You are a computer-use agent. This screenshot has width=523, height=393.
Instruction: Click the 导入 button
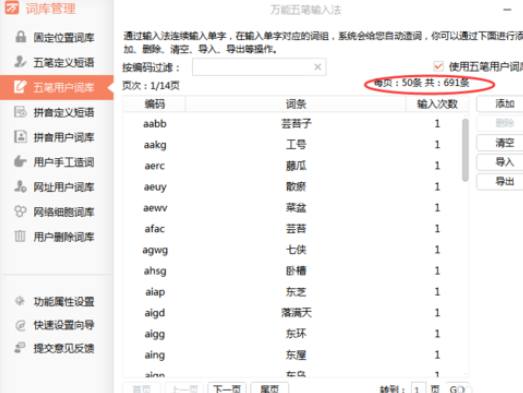coord(500,162)
